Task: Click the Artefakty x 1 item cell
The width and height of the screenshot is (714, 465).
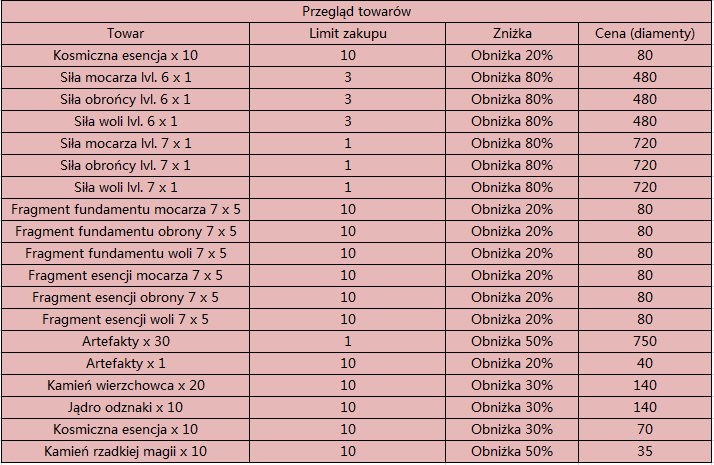Action: 126,363
